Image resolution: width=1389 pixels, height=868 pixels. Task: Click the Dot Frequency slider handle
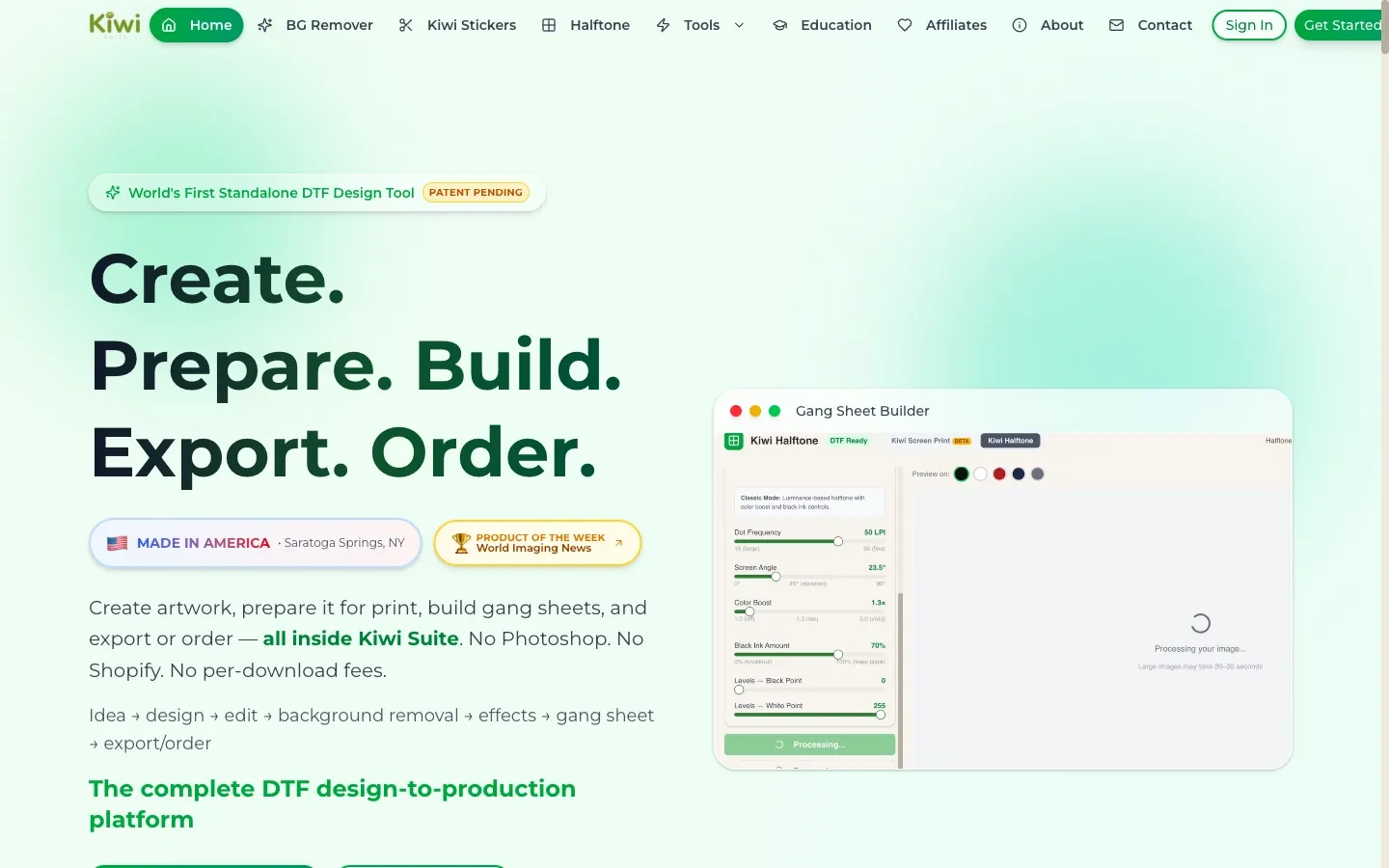click(838, 541)
